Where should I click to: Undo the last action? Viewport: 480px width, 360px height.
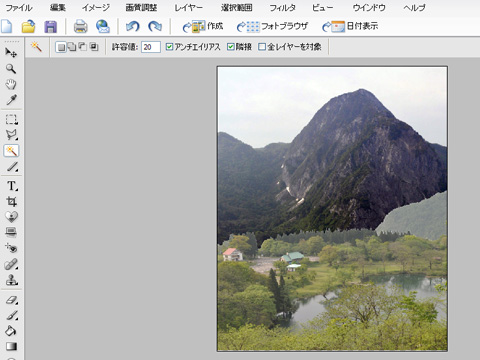pos(133,26)
